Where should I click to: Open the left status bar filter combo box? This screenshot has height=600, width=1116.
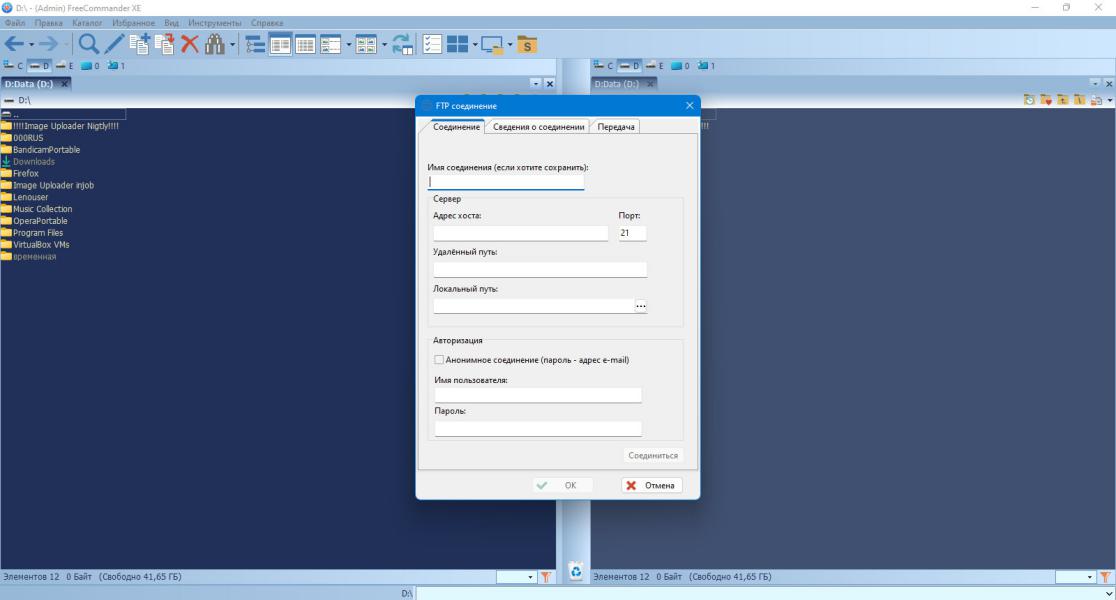(x=516, y=577)
